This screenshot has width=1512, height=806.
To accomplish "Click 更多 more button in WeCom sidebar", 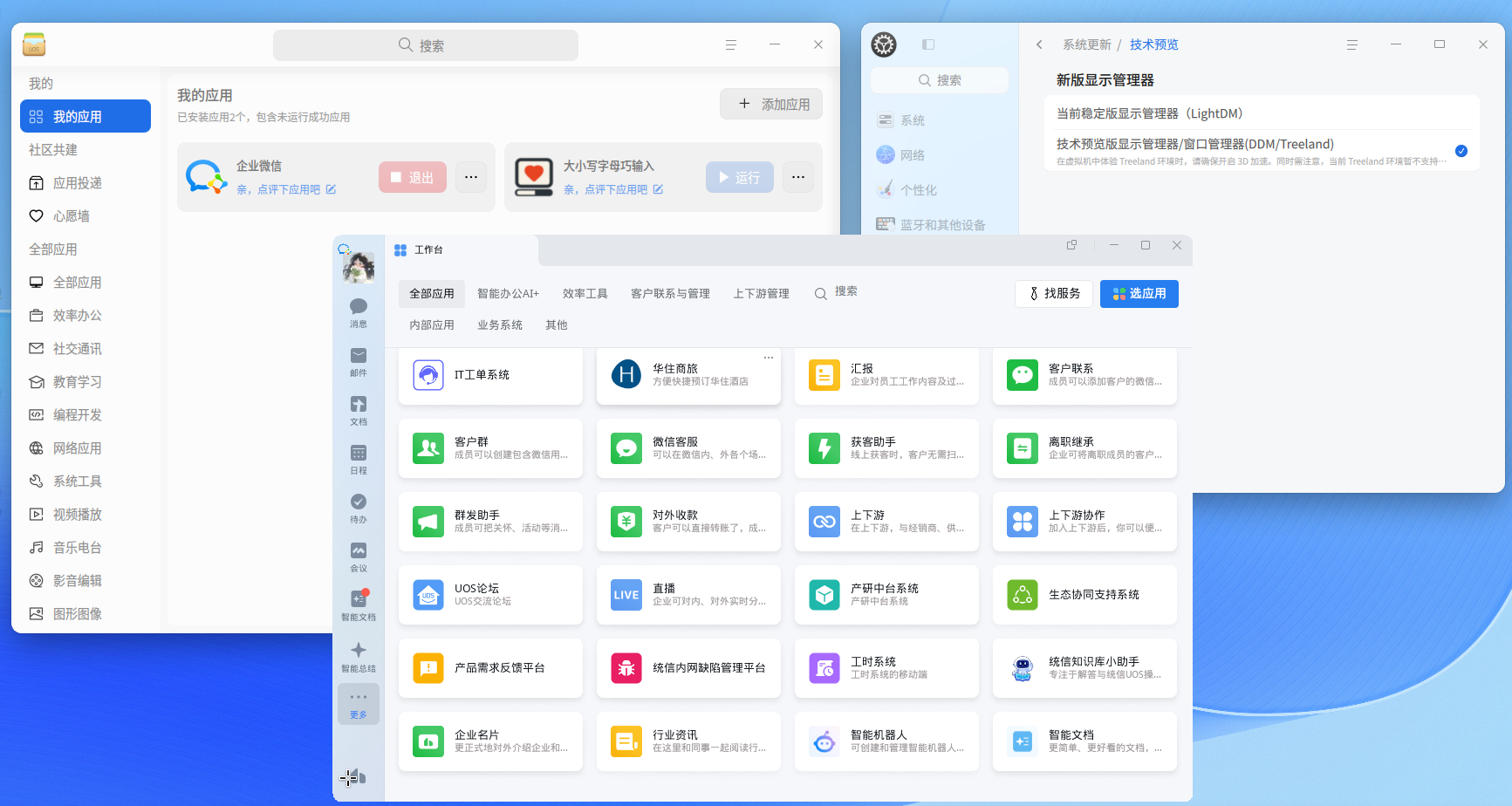I will click(x=359, y=704).
